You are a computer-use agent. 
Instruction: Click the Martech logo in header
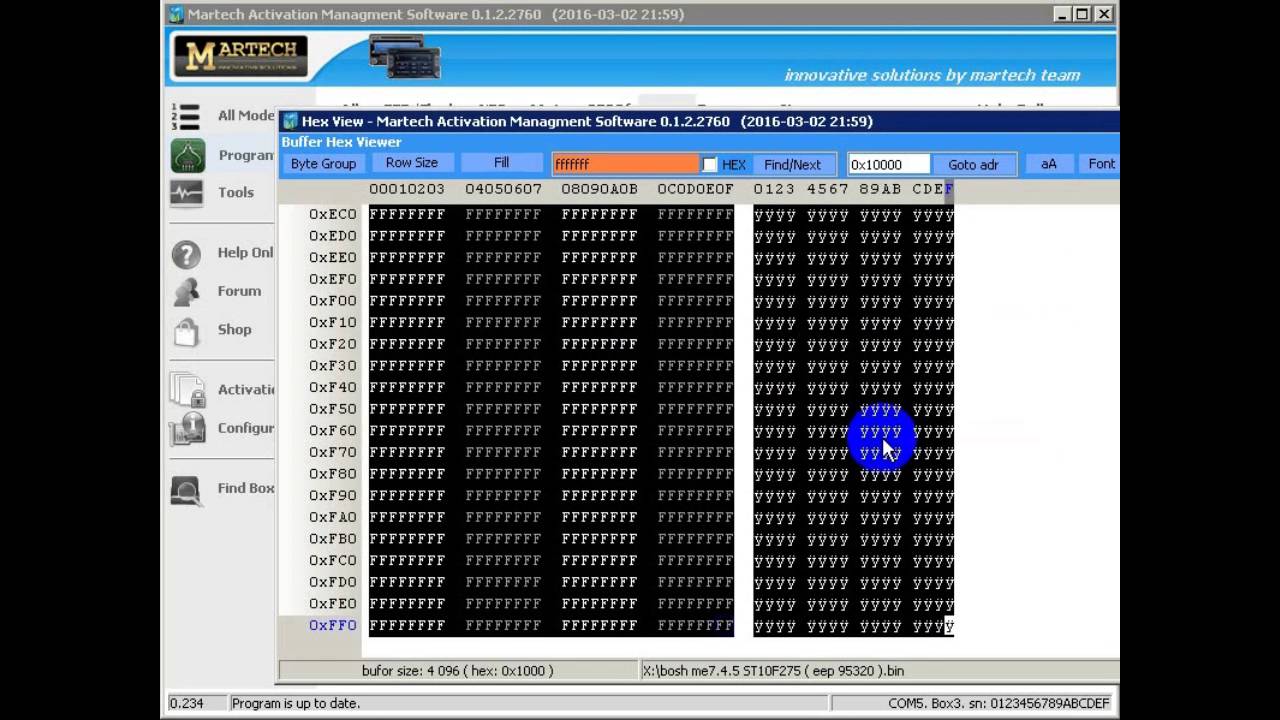(241, 56)
